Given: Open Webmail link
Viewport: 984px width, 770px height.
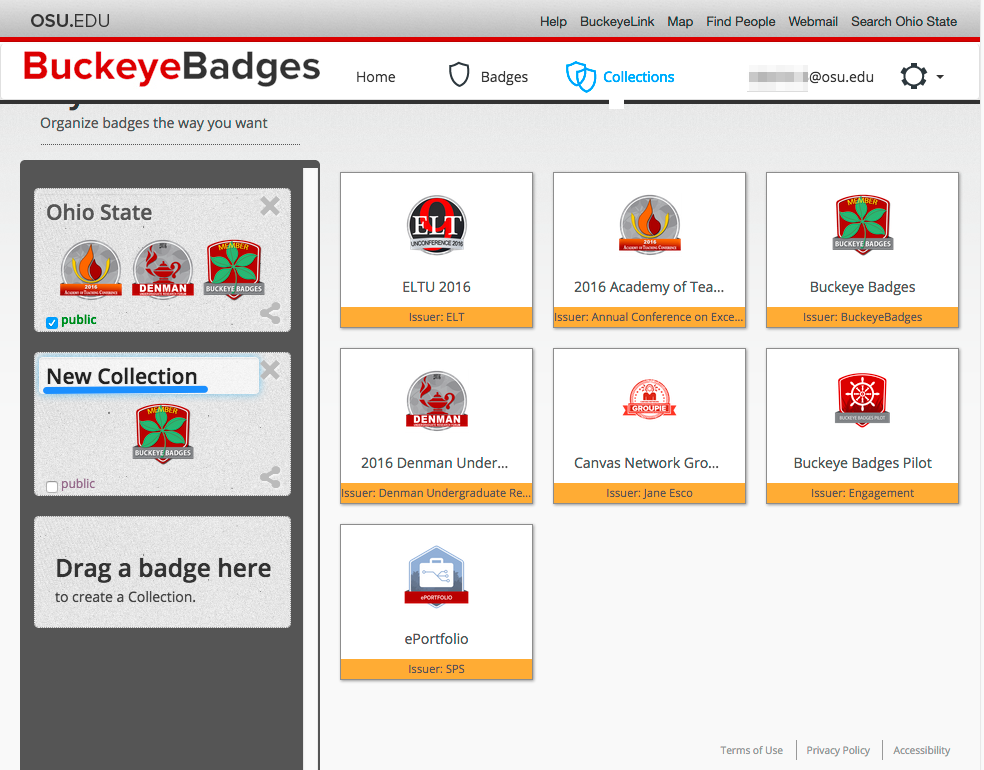Looking at the screenshot, I should (x=813, y=21).
